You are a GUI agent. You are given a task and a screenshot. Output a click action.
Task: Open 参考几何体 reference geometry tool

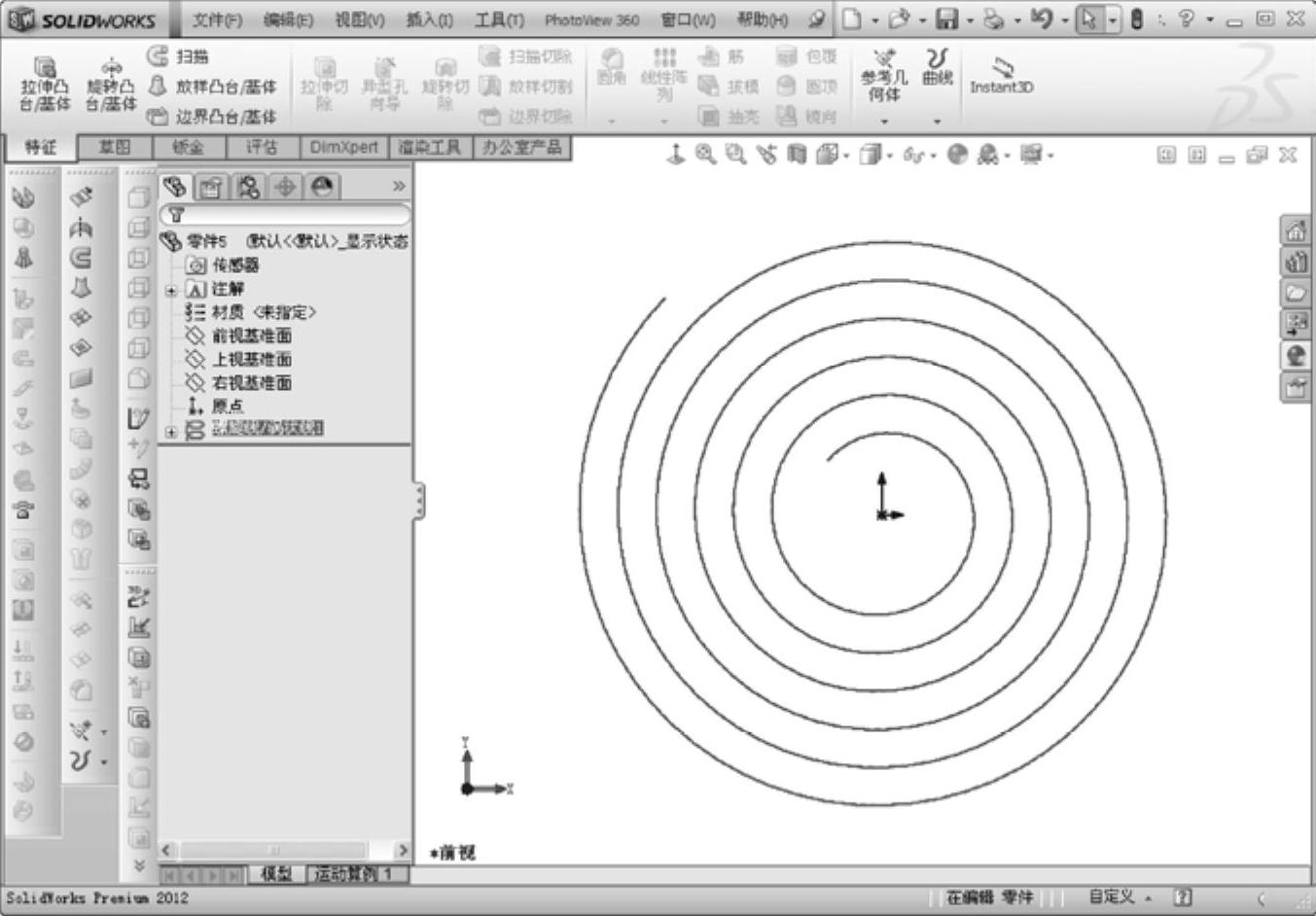click(883, 76)
